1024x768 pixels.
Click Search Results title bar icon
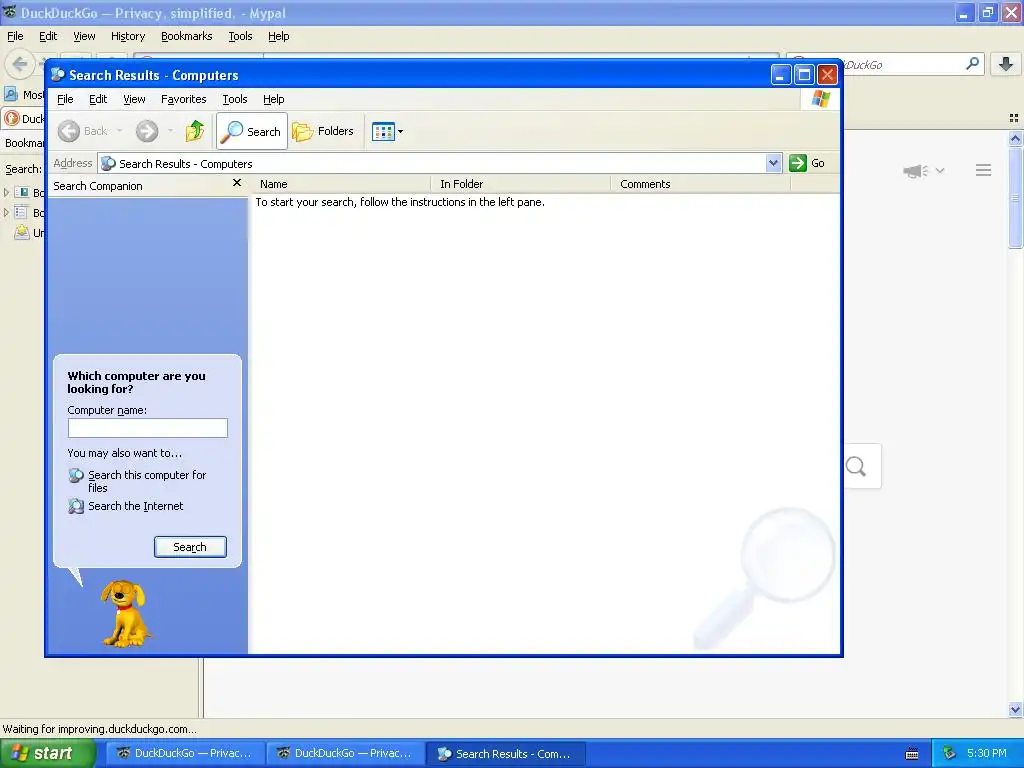pos(58,75)
